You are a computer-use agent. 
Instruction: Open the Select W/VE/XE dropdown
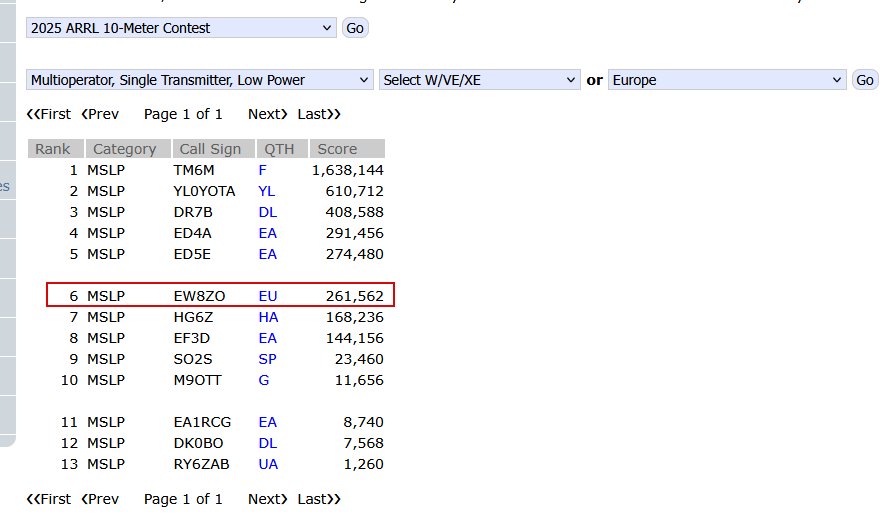pos(479,80)
